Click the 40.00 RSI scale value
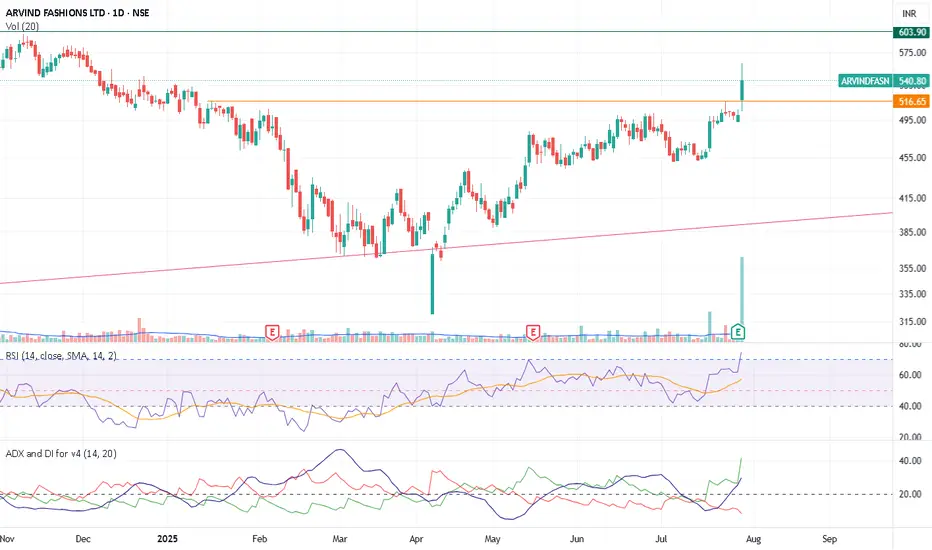Image resolution: width=932 pixels, height=550 pixels. click(x=910, y=406)
